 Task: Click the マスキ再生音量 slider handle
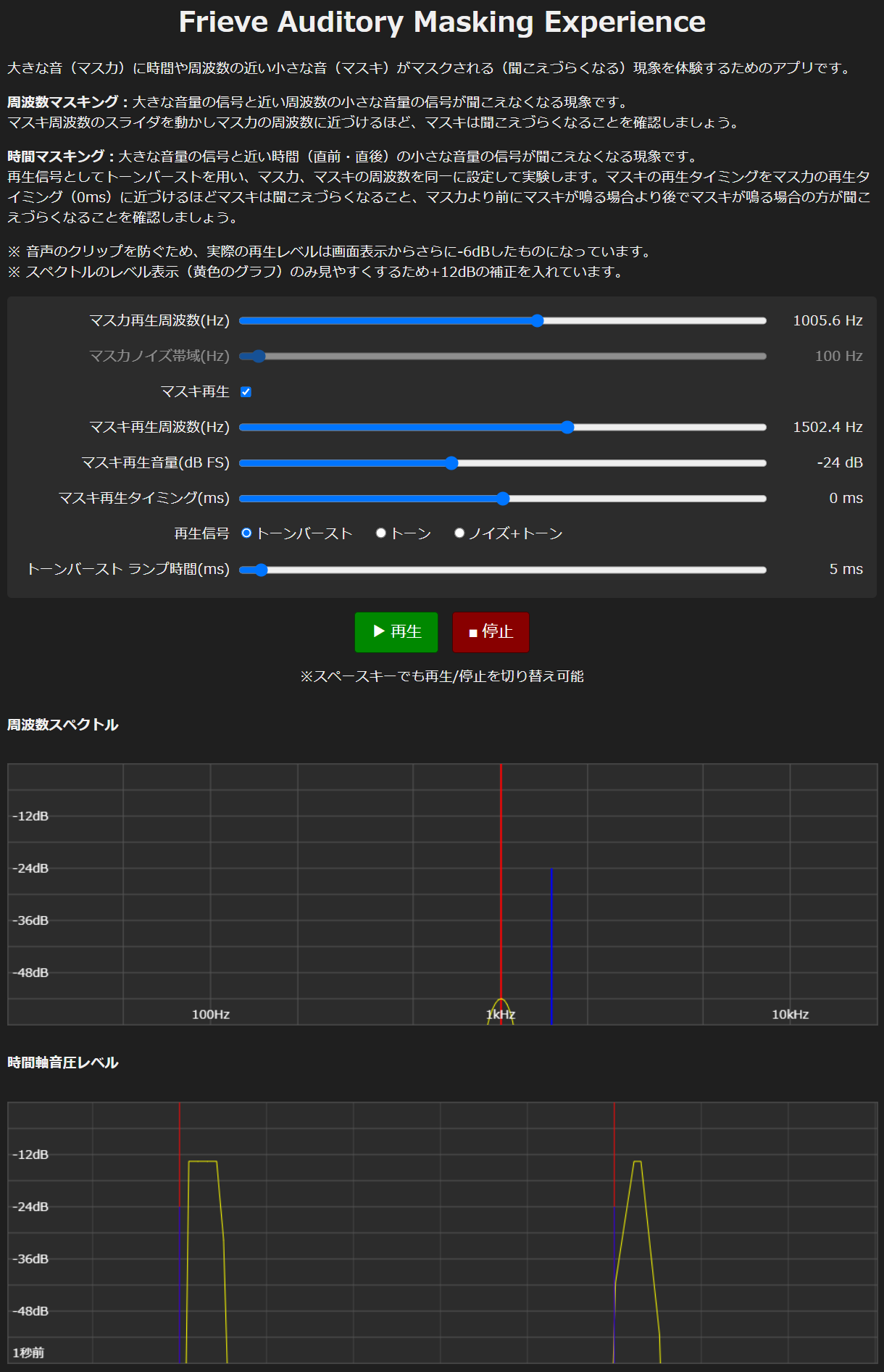point(451,463)
